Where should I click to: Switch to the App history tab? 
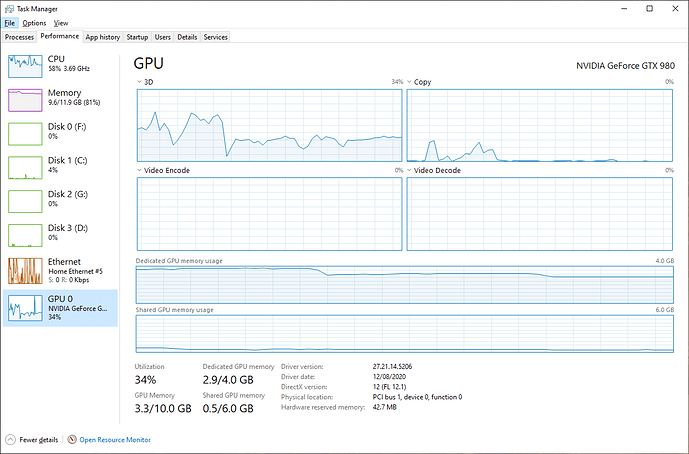[103, 37]
